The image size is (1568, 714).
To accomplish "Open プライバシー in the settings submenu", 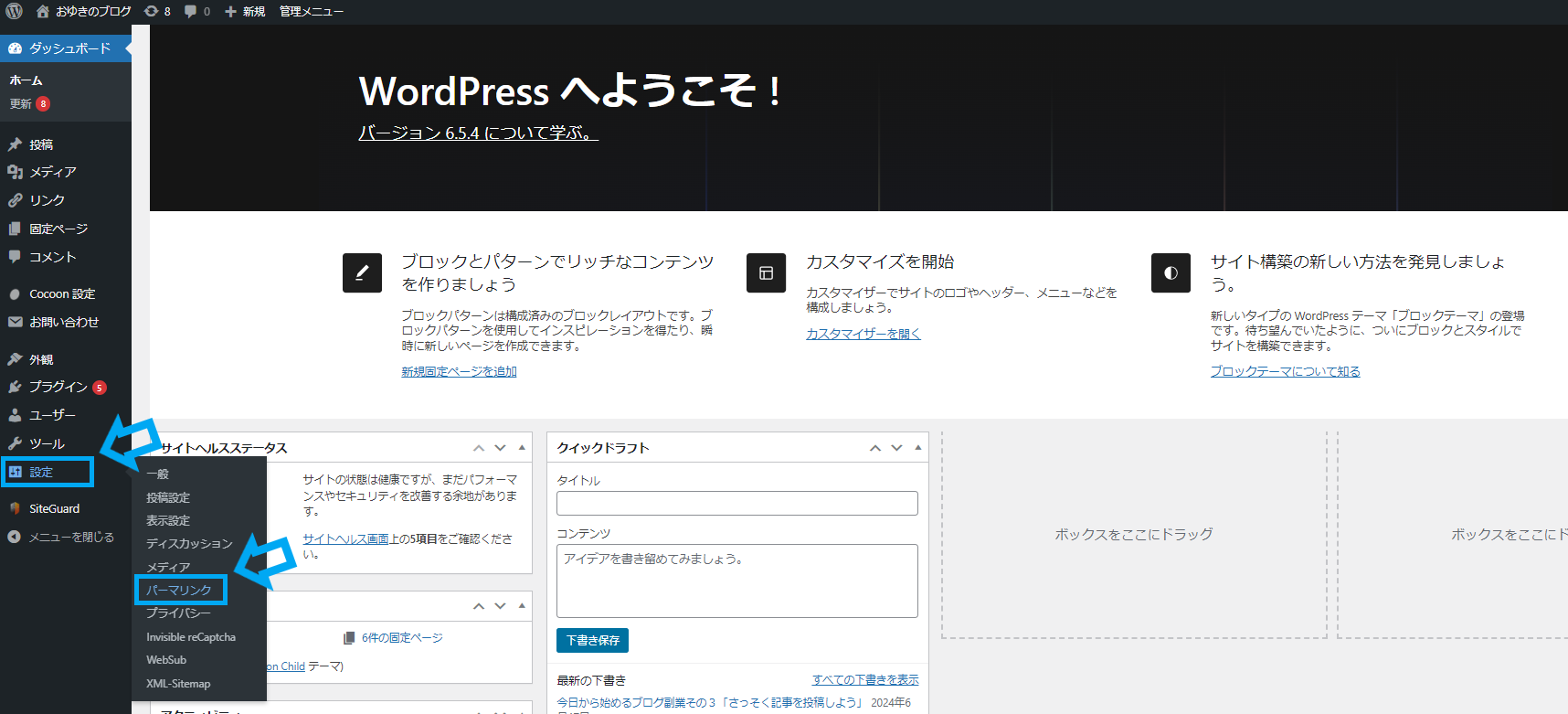I will click(x=178, y=613).
